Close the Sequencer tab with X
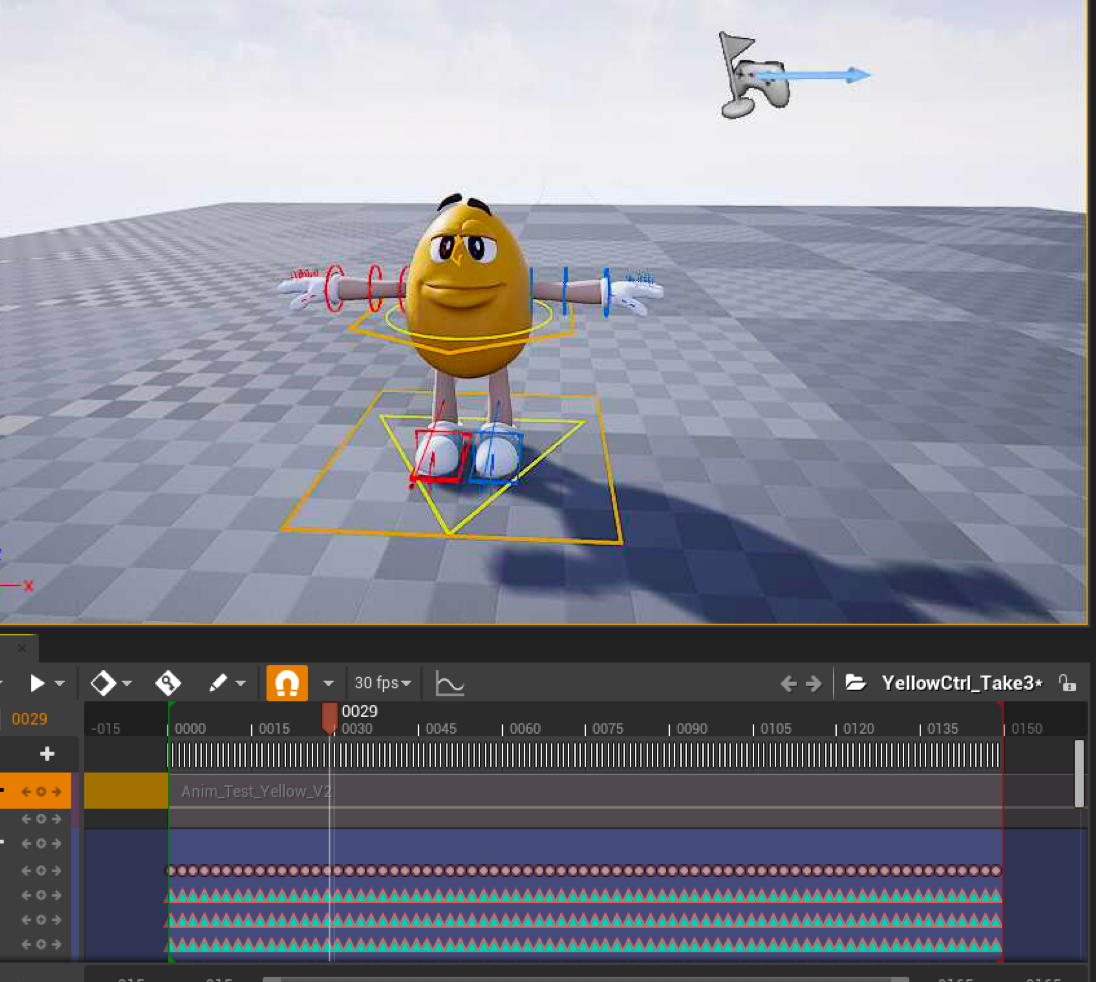1096x982 pixels. (22, 648)
